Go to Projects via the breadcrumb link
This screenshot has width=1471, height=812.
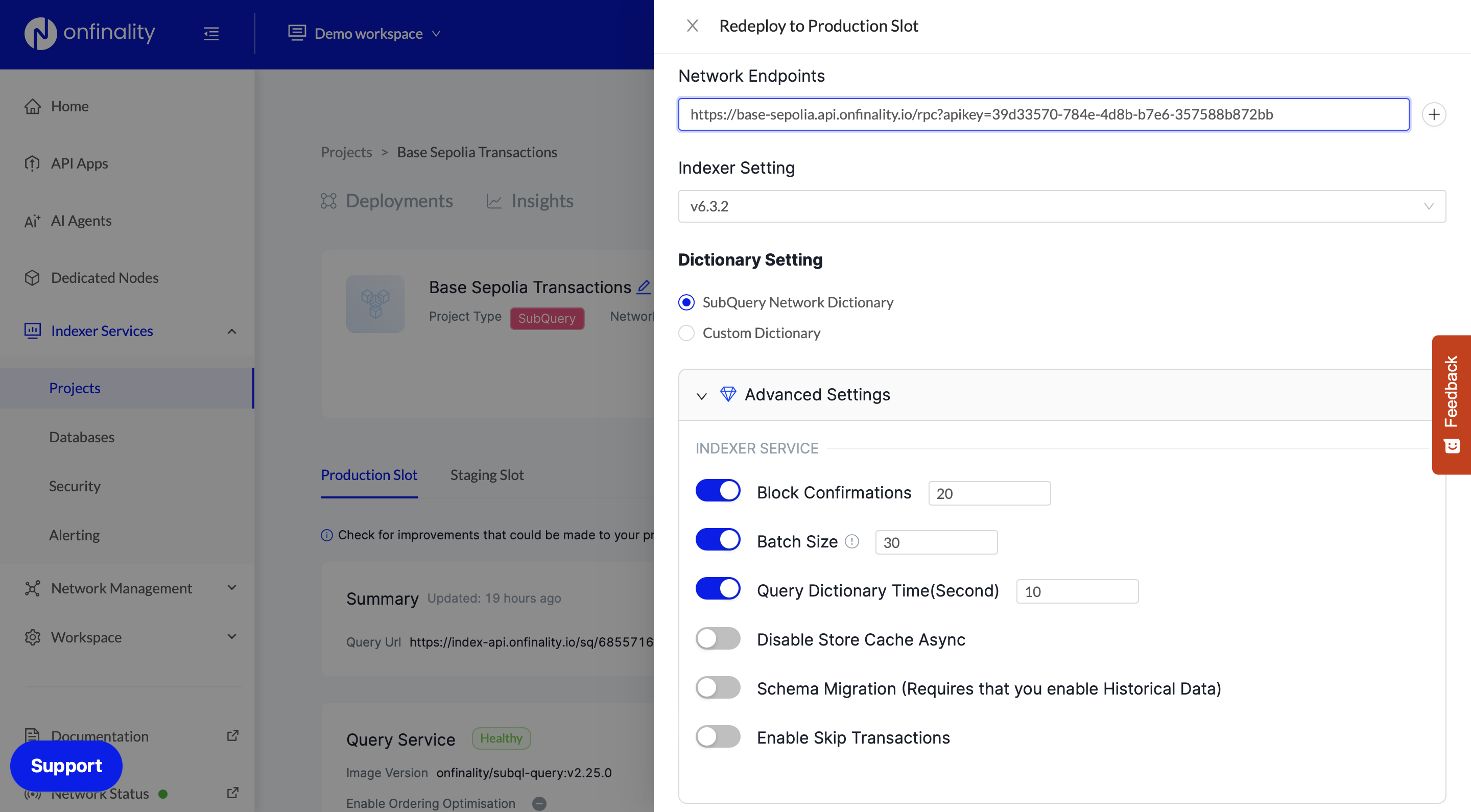[x=346, y=152]
